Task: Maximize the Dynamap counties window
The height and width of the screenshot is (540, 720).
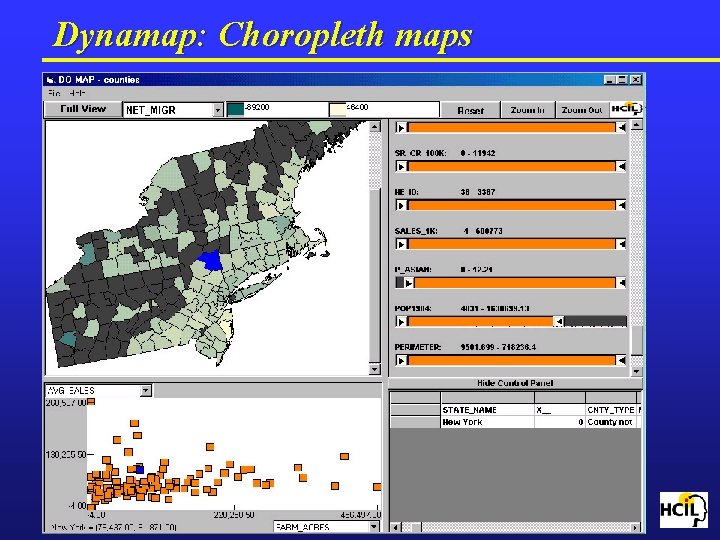Action: 622,80
